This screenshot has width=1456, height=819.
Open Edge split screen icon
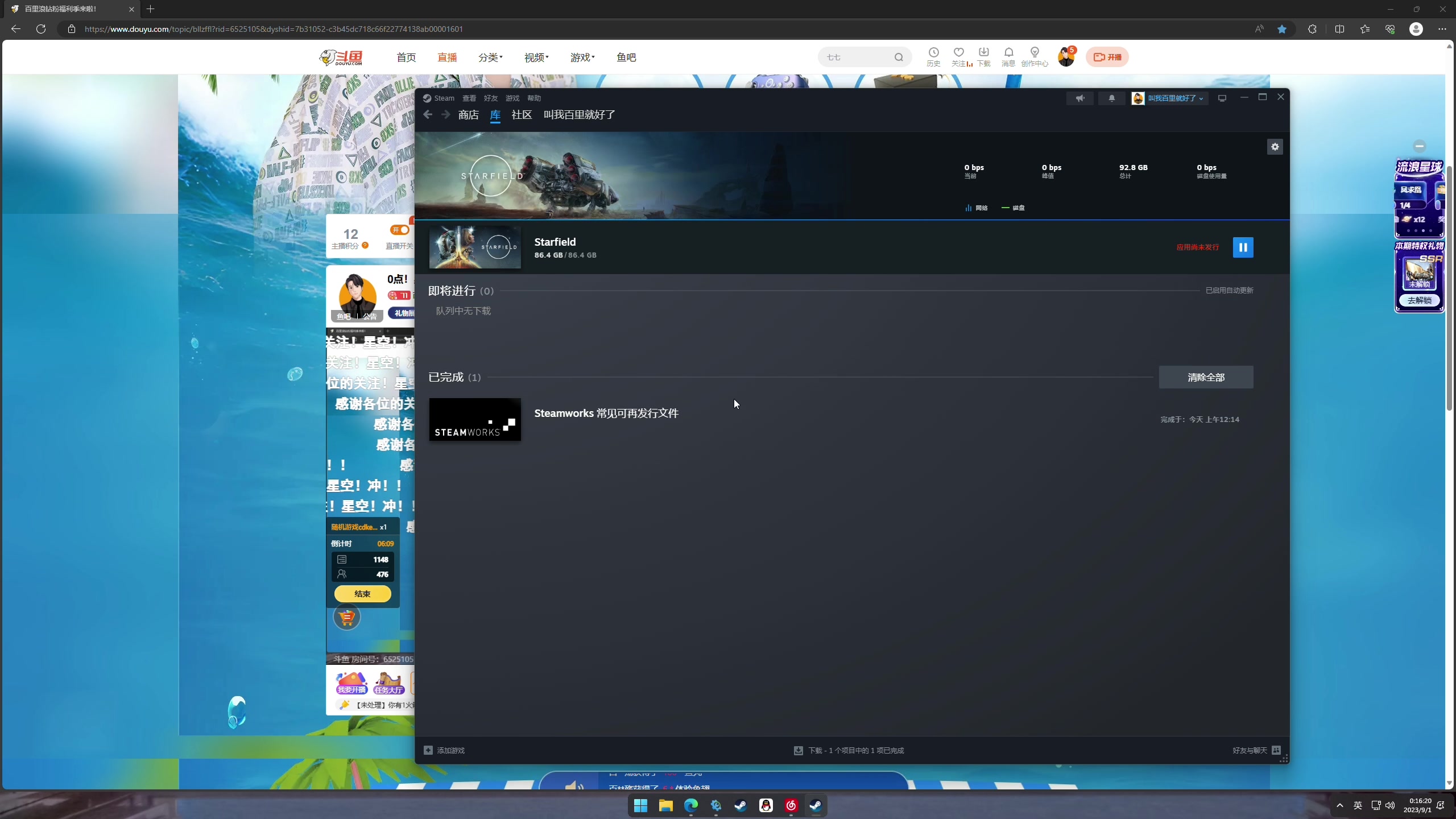click(x=1339, y=29)
